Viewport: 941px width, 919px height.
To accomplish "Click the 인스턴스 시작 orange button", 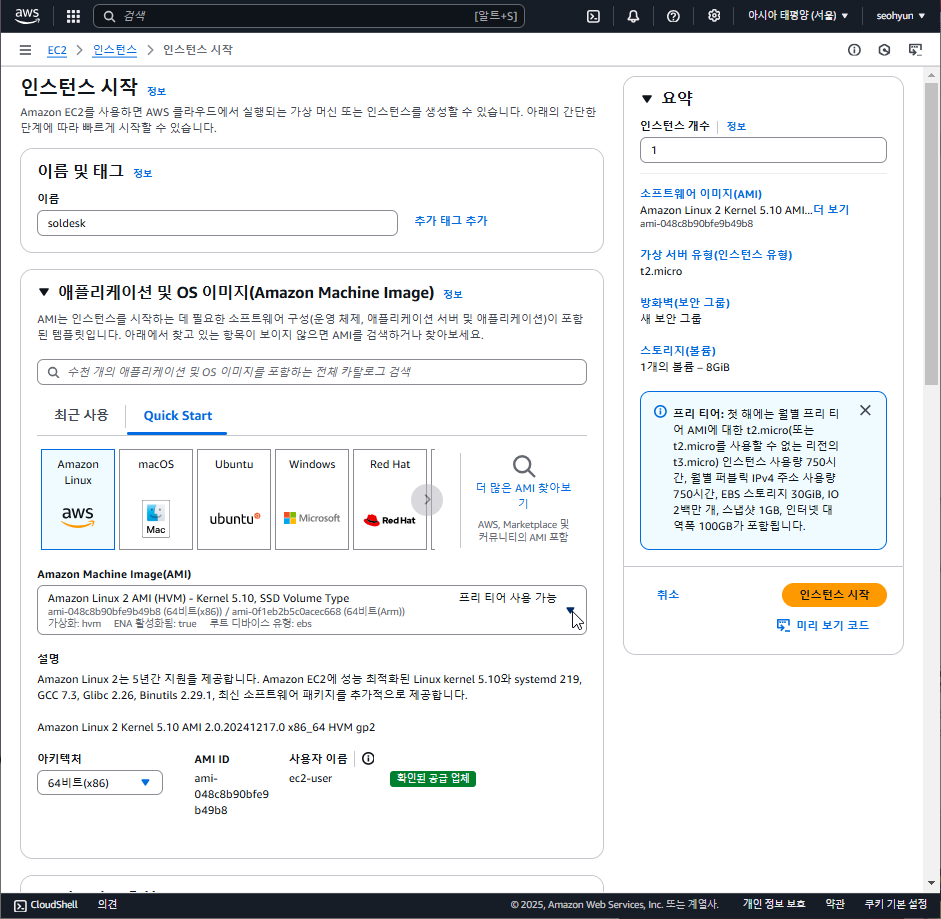I will click(834, 595).
